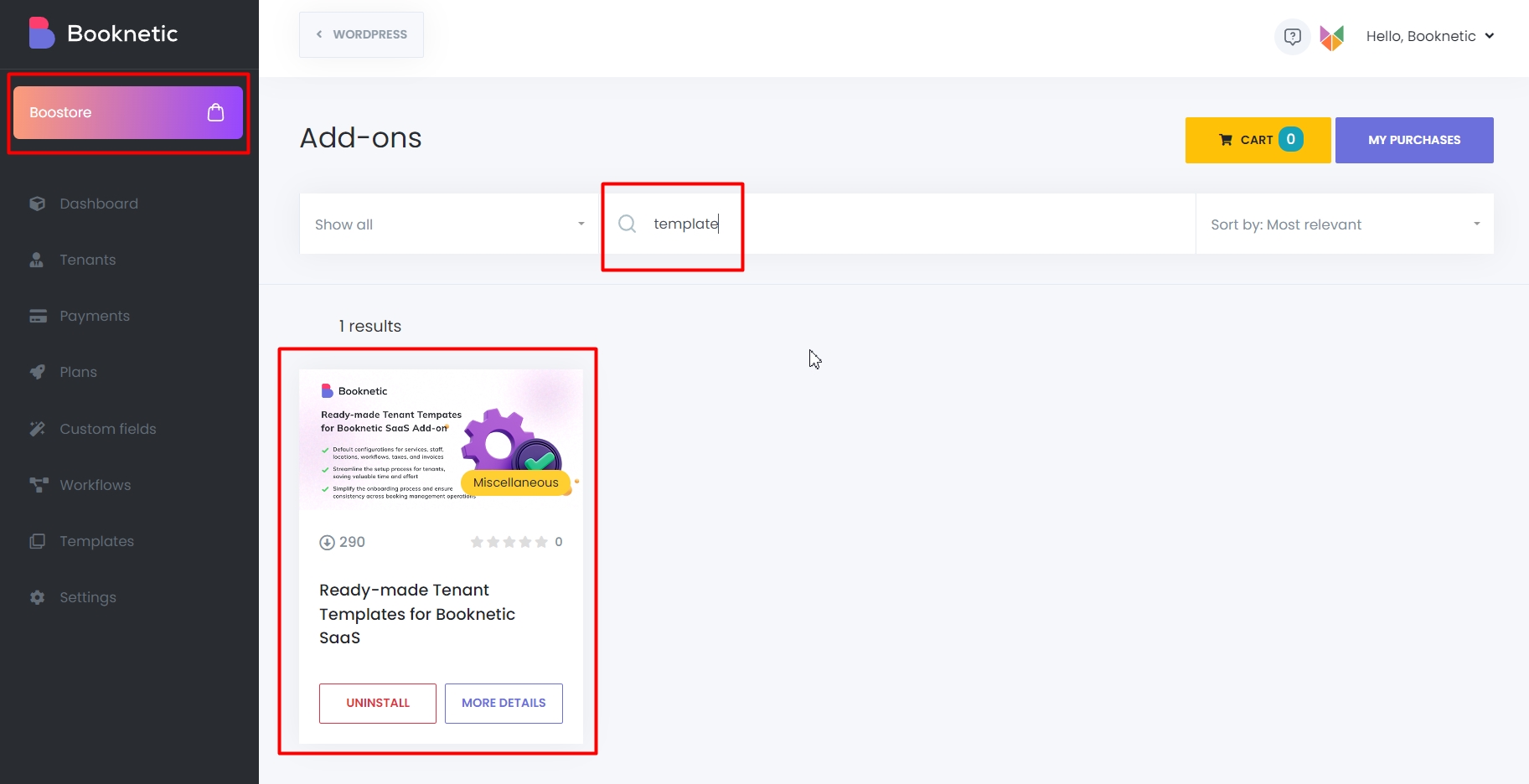Open Ready-made Tenant Templates title
This screenshot has height=784, width=1529.
click(417, 614)
